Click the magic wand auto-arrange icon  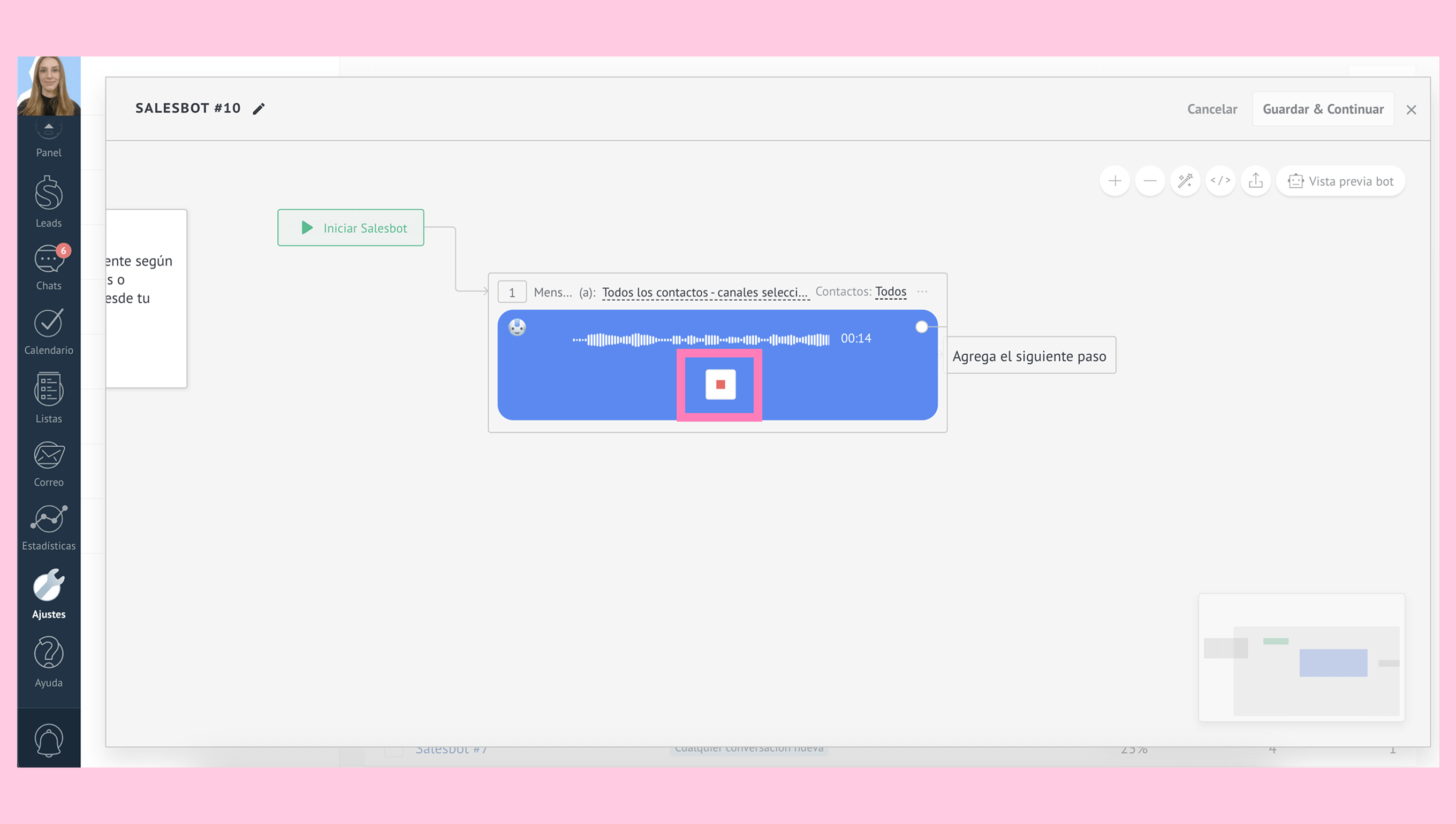[1185, 181]
